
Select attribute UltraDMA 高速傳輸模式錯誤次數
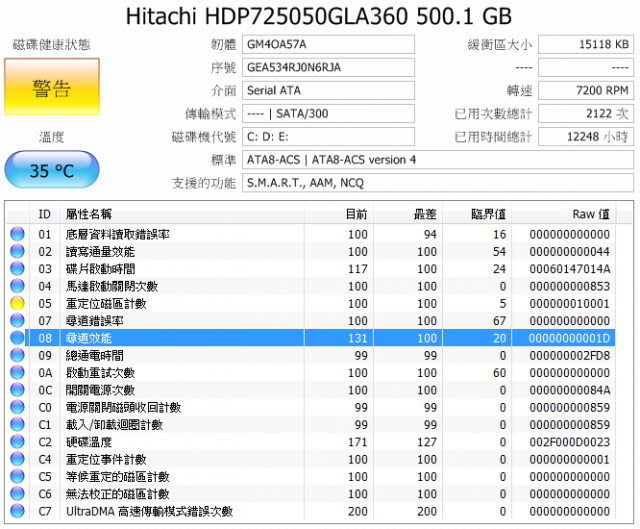[149, 511]
